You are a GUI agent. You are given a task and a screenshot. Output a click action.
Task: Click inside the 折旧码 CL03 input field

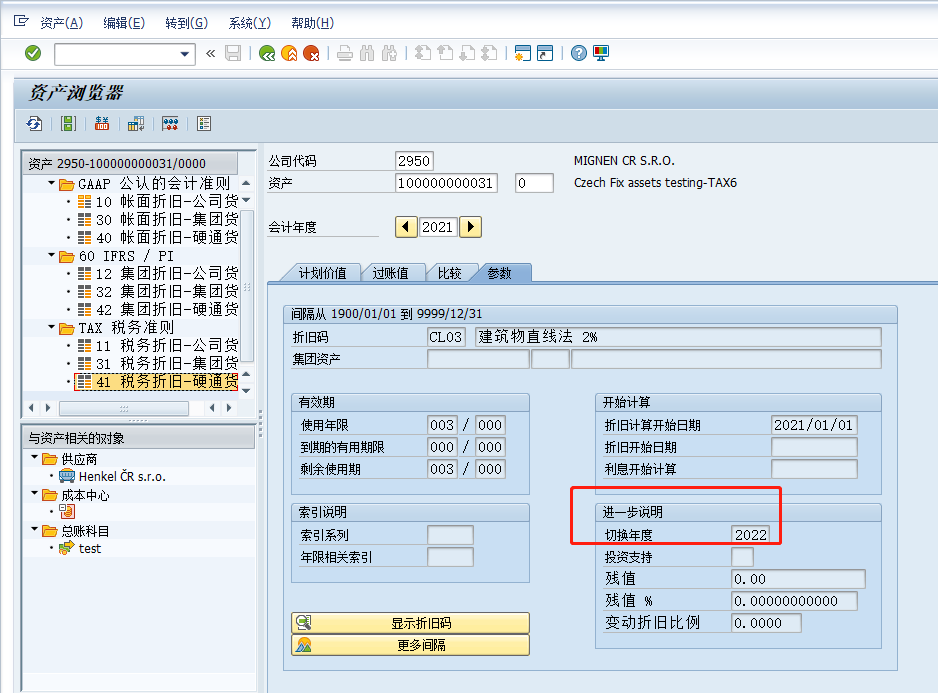click(446, 337)
